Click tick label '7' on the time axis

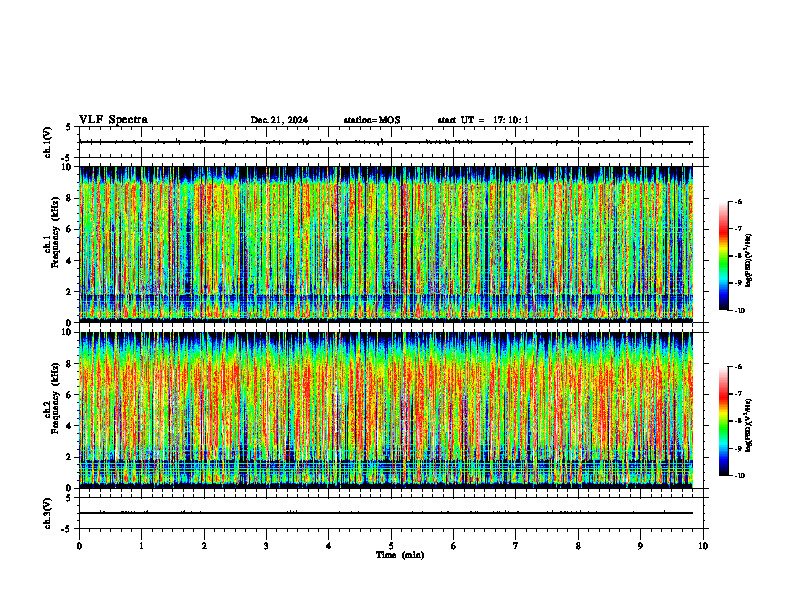click(516, 546)
